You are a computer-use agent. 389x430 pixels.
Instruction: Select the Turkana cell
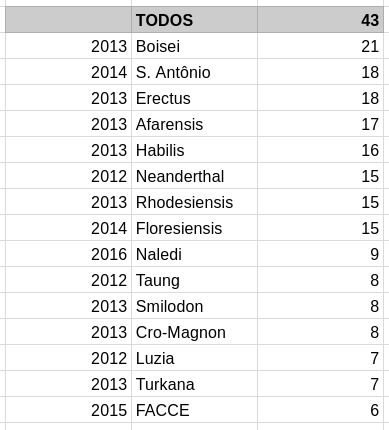(194, 384)
